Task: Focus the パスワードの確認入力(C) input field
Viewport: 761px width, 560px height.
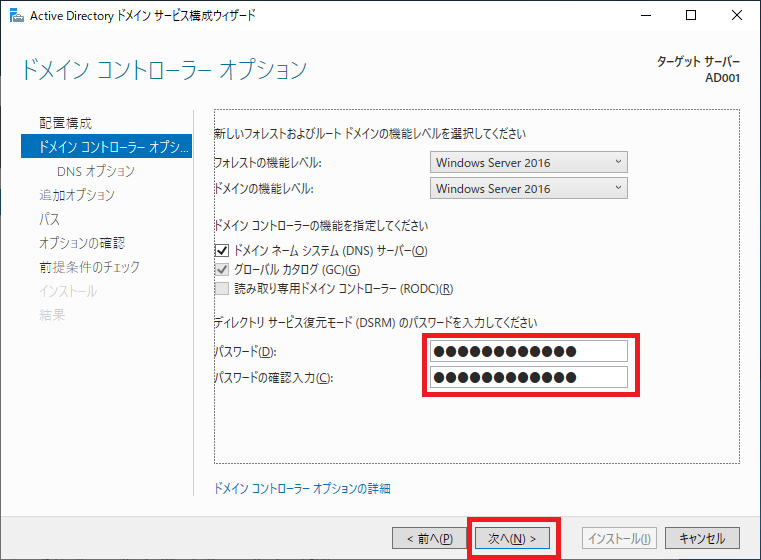Action: [x=529, y=377]
